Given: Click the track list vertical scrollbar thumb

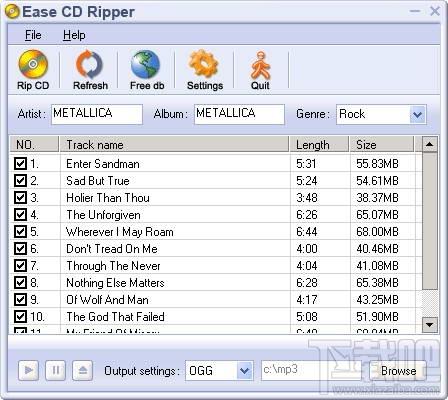Looking at the screenshot, I should pyautogui.click(x=430, y=221).
